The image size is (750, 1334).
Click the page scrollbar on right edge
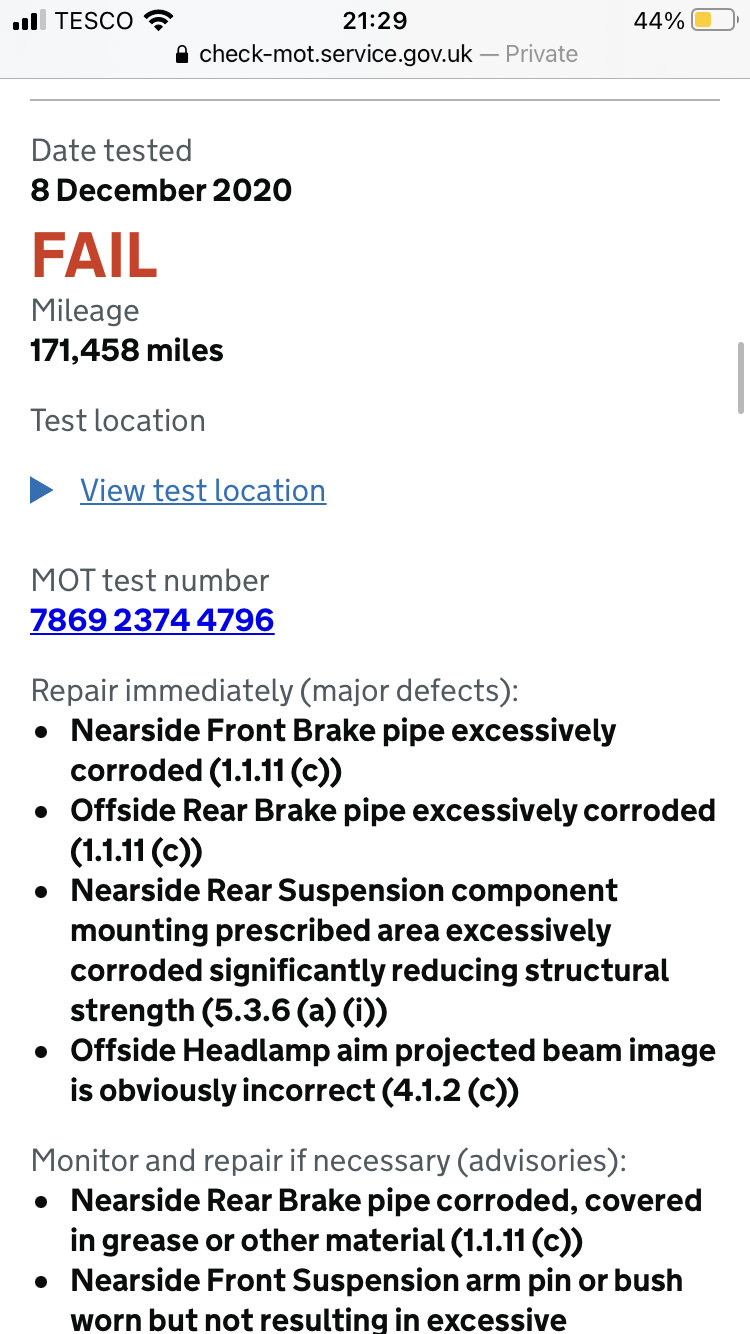coord(740,377)
